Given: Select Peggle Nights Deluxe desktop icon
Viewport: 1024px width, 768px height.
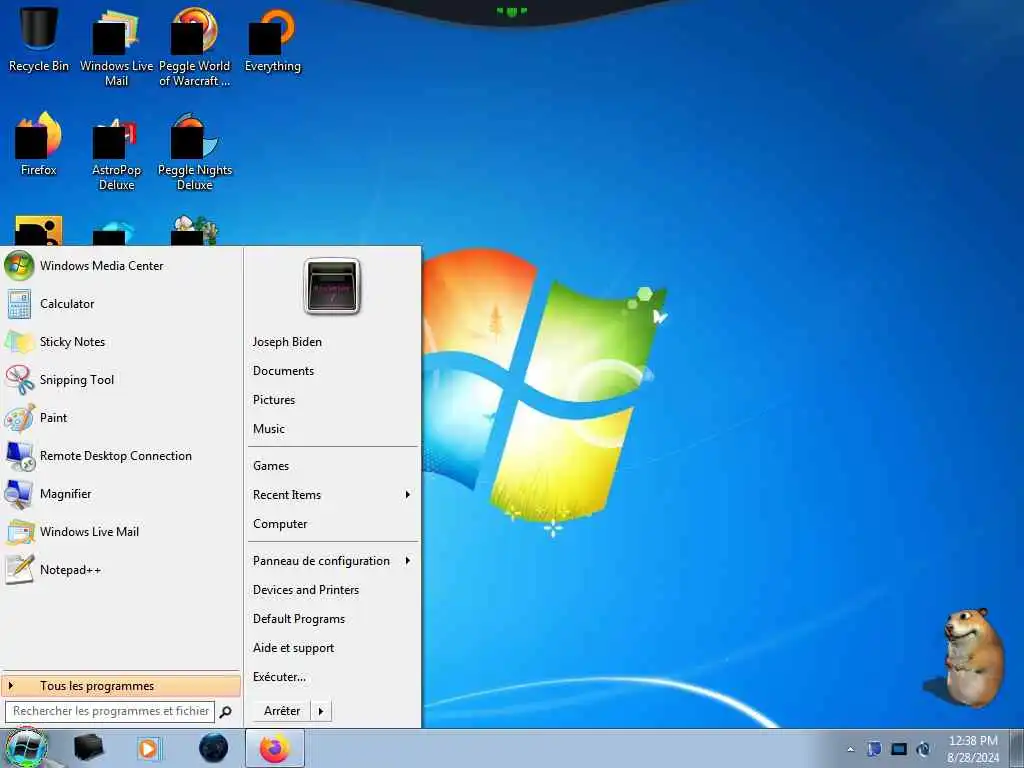Looking at the screenshot, I should (x=195, y=152).
